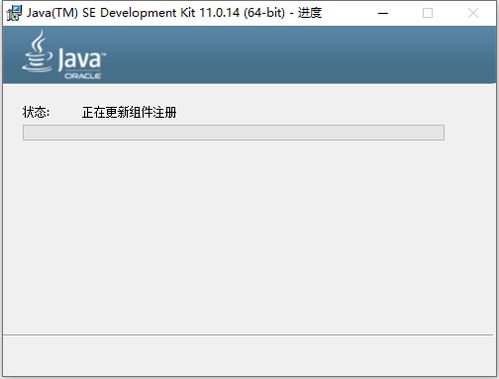Click the installation progress bar
The image size is (499, 379).
point(234,133)
